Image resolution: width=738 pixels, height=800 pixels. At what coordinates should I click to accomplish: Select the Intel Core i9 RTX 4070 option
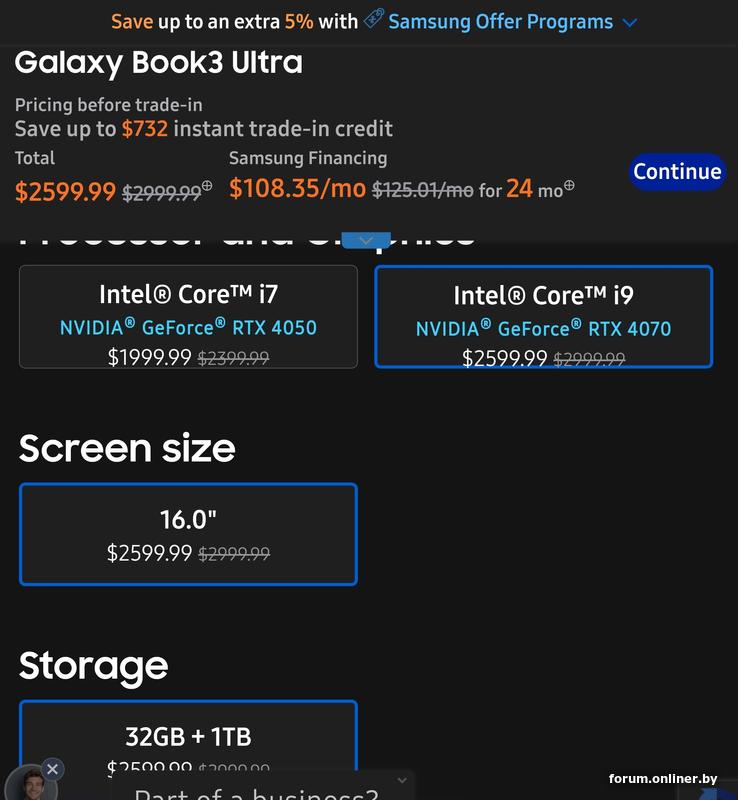coord(543,316)
